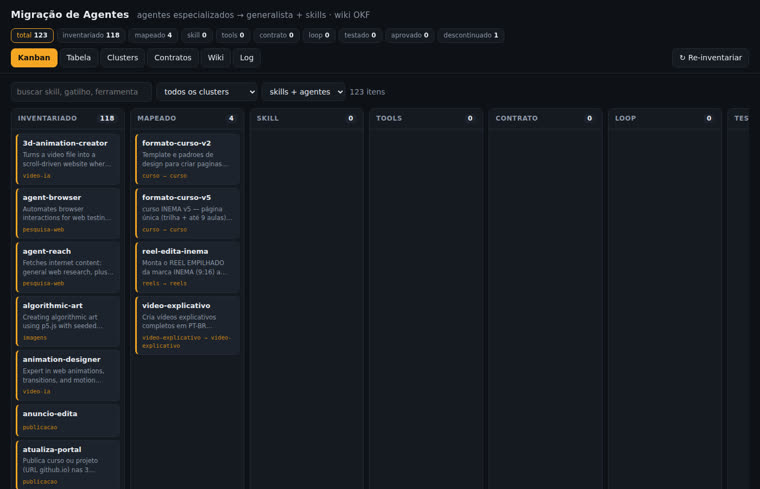
Task: Switch to the Kanban tab
Action: (34, 58)
